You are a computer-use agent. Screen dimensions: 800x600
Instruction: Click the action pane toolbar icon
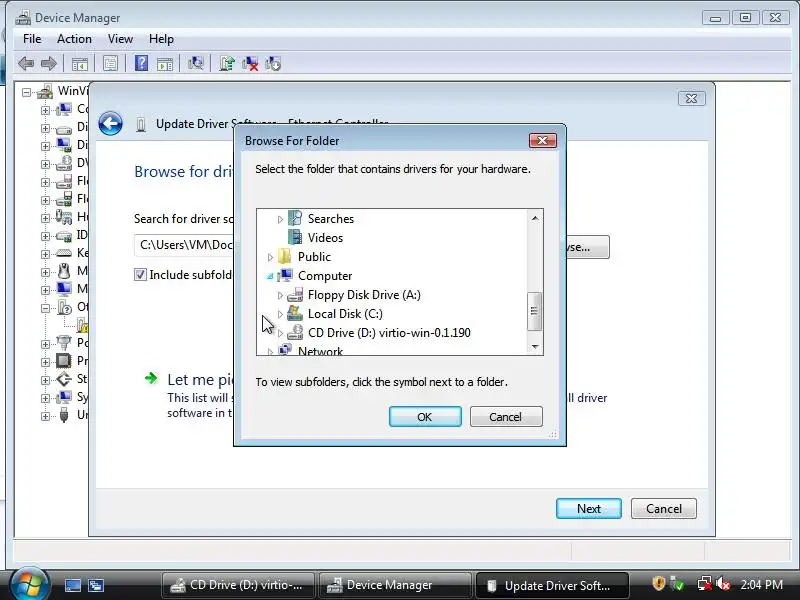click(165, 64)
